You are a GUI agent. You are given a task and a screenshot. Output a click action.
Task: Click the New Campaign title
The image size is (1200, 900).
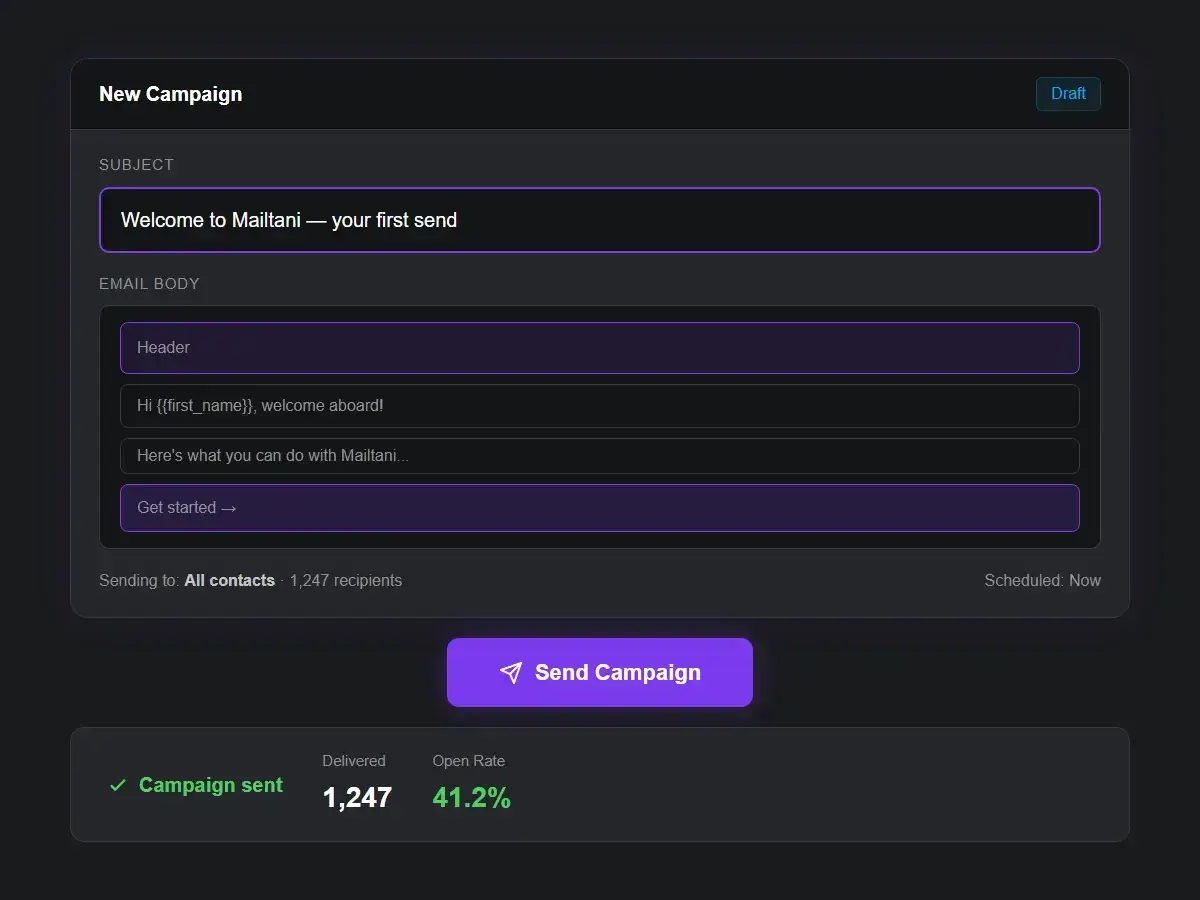[170, 94]
